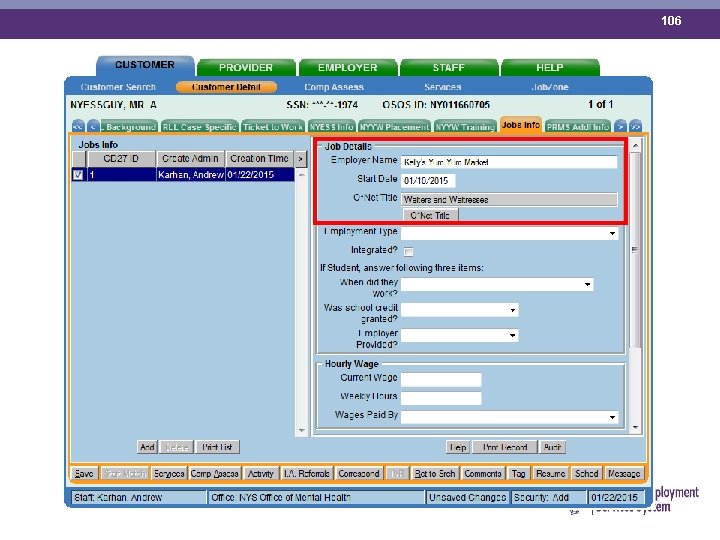Sort by CD27 ID column header
The width and height of the screenshot is (720, 540).
click(121, 159)
